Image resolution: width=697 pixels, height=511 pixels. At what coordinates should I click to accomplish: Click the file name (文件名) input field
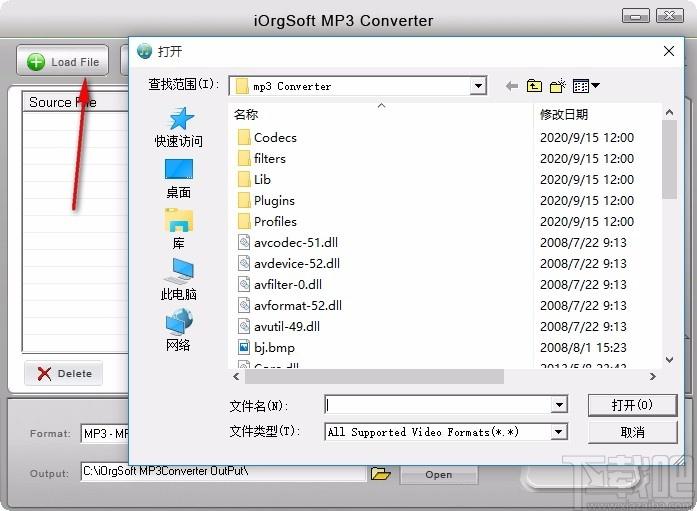coord(438,404)
